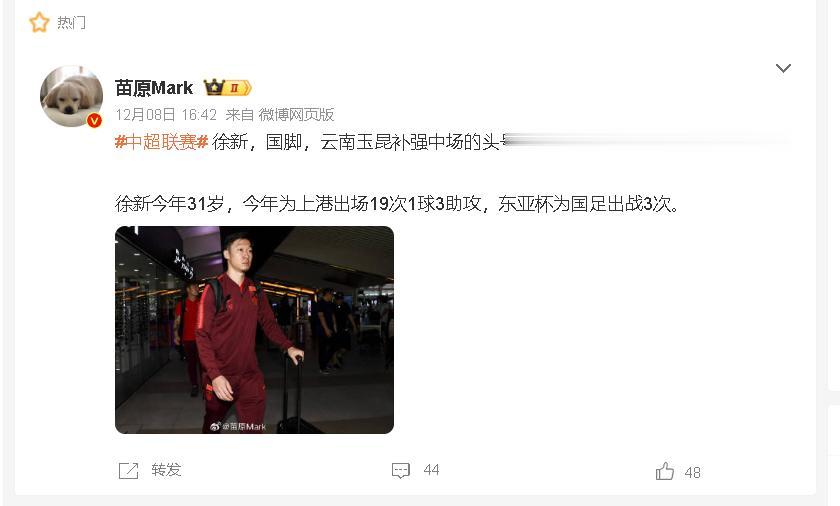Open the #中超联赛# hashtag topic
The width and height of the screenshot is (840, 506).
[161, 142]
